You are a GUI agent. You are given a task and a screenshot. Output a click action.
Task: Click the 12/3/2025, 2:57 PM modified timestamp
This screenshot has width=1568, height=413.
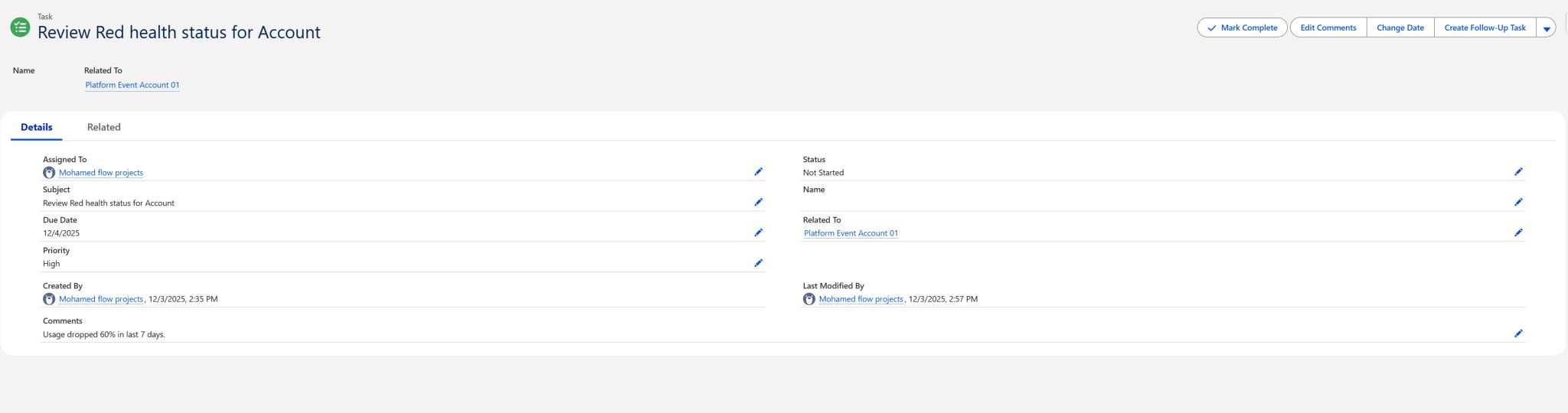943,299
